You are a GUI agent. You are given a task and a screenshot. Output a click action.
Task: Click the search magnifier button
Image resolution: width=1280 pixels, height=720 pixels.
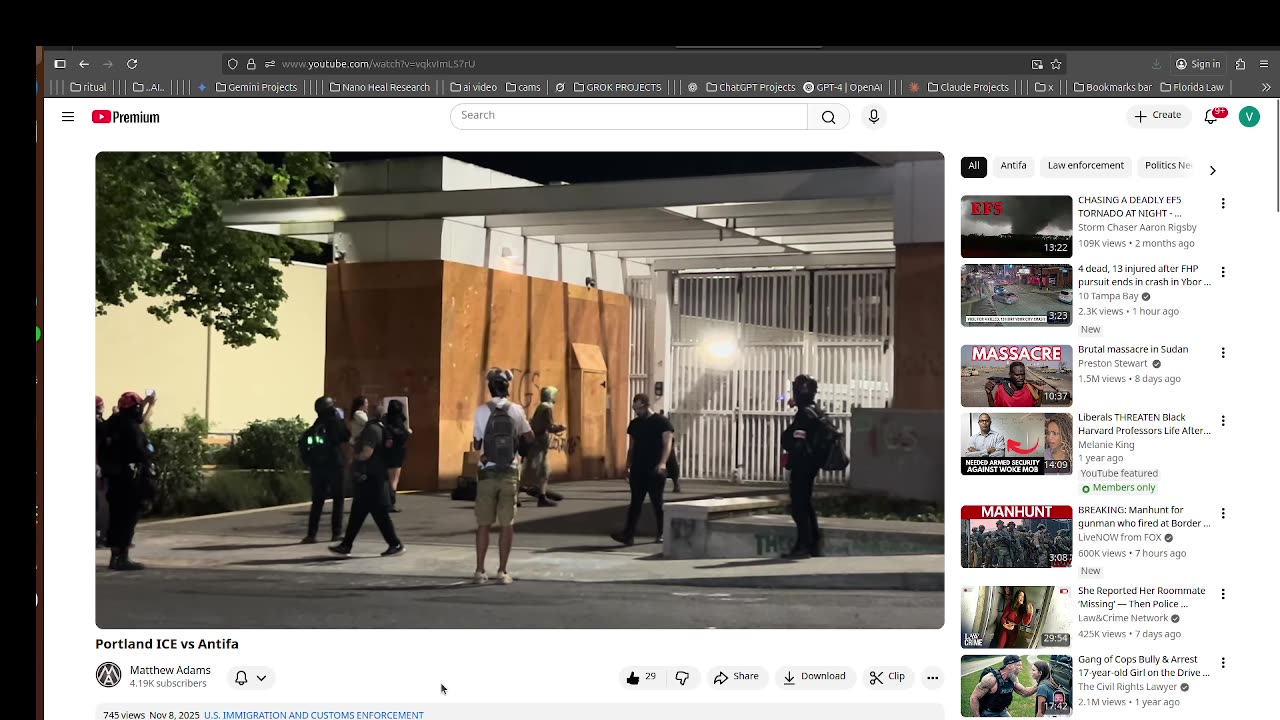(x=828, y=117)
